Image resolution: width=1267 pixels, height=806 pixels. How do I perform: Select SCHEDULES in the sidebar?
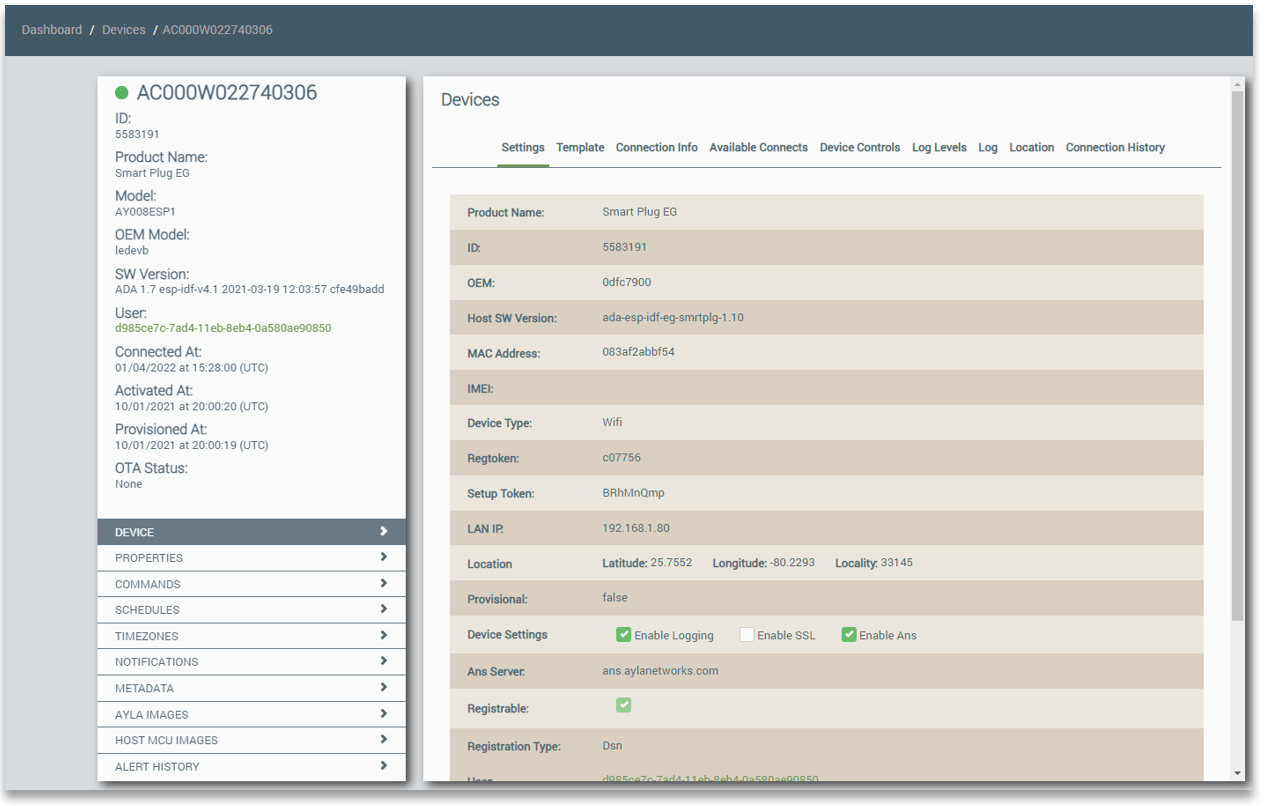[252, 610]
